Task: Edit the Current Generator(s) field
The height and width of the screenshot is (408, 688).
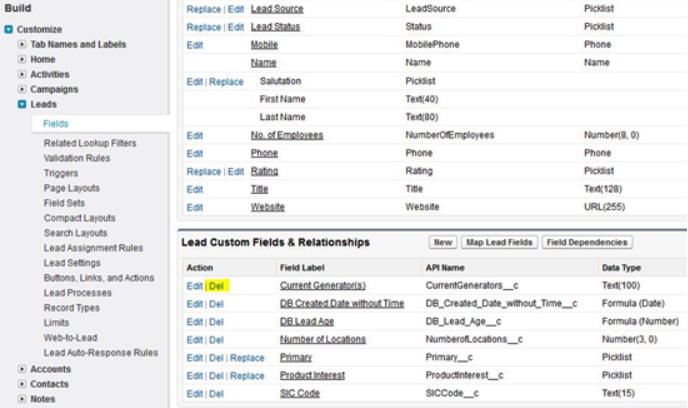Action: point(194,286)
